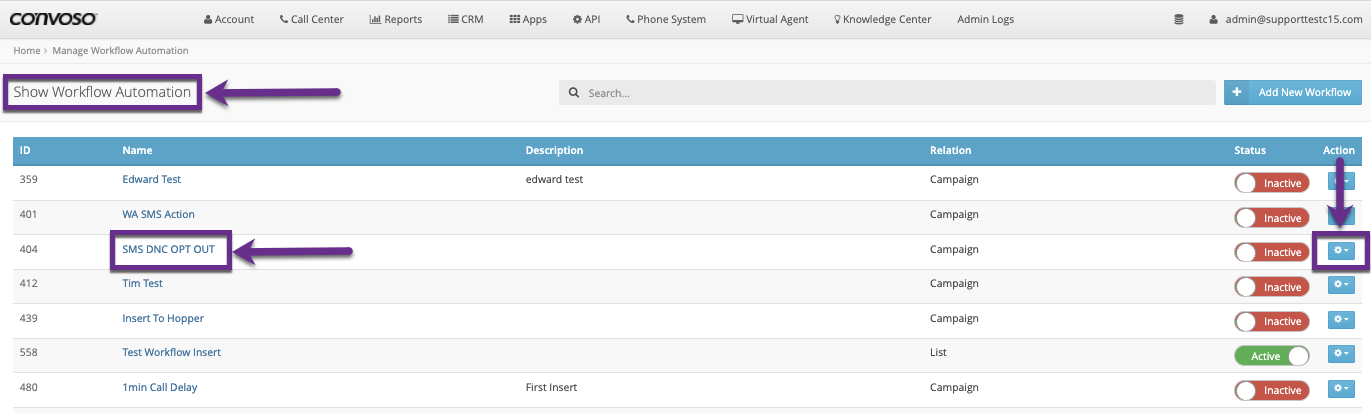The width and height of the screenshot is (1371, 413).
Task: Open the CRM menu
Action: point(466,19)
